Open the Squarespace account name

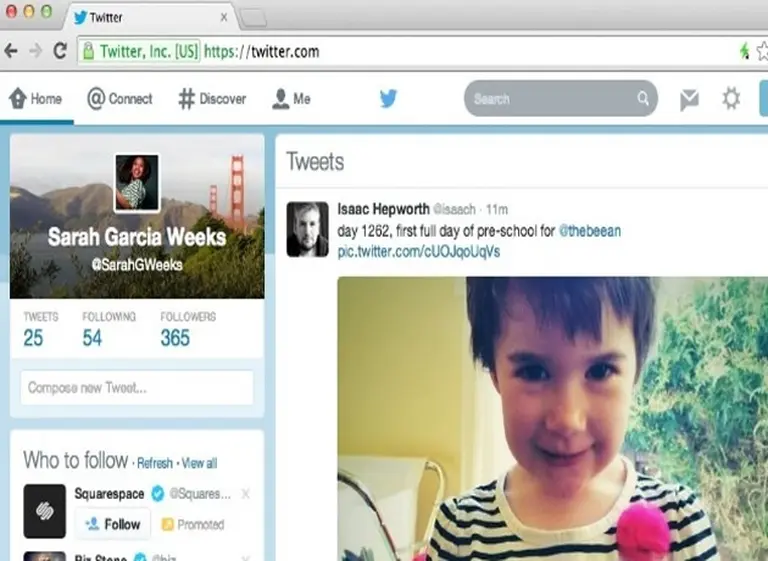click(109, 494)
